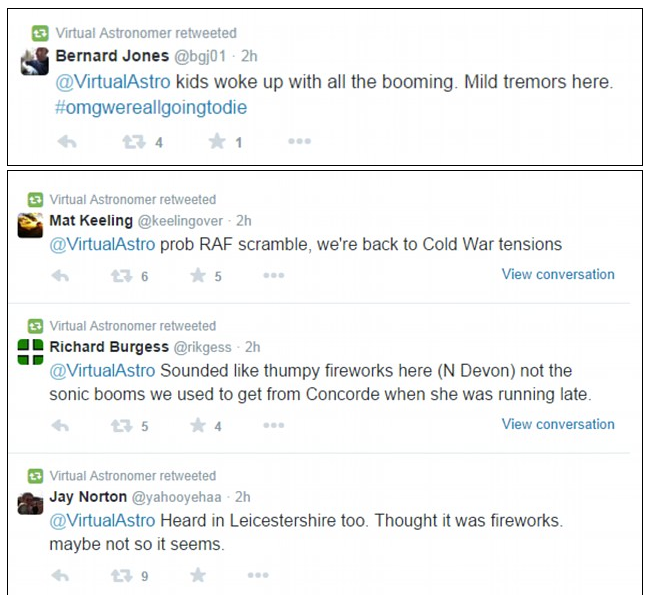Reply to Bernard Jones's tweet

tap(67, 142)
